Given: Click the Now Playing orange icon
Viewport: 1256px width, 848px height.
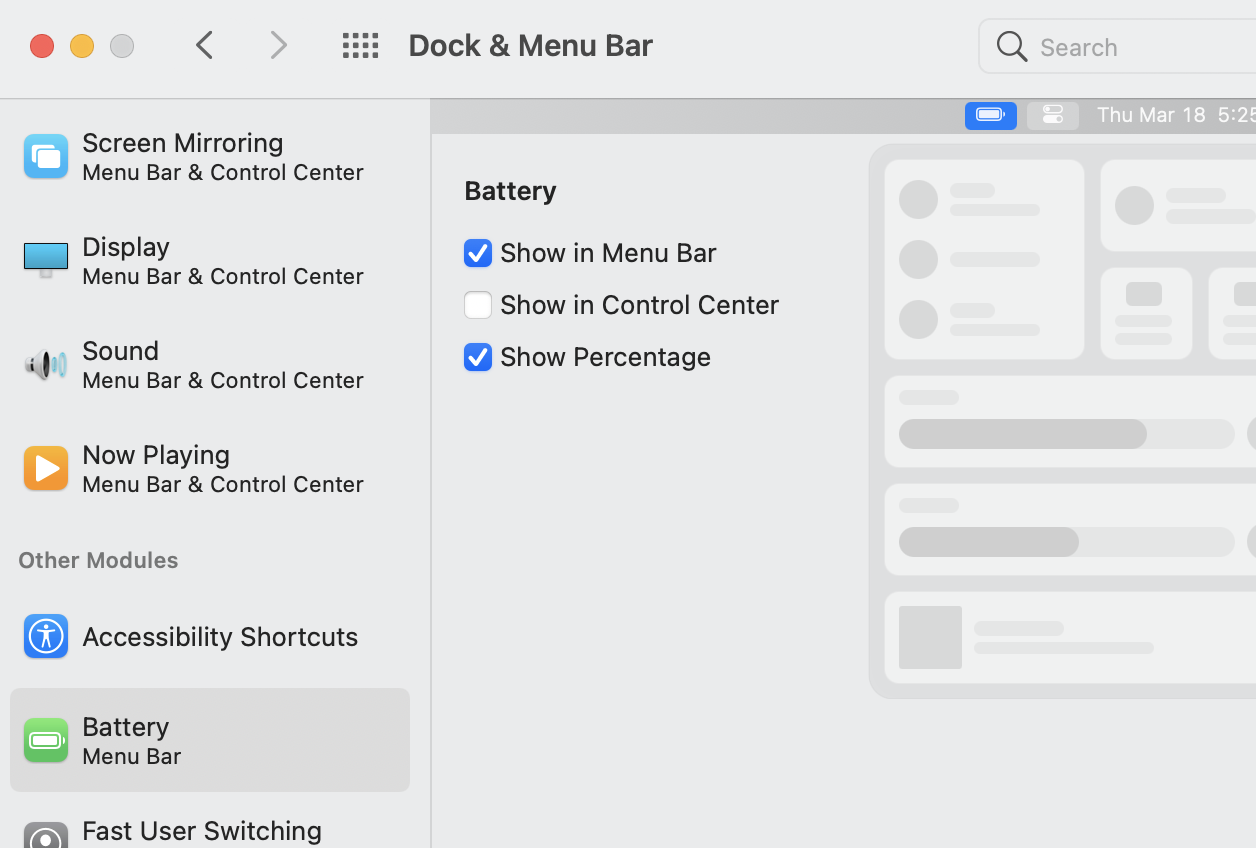Looking at the screenshot, I should click(46, 468).
